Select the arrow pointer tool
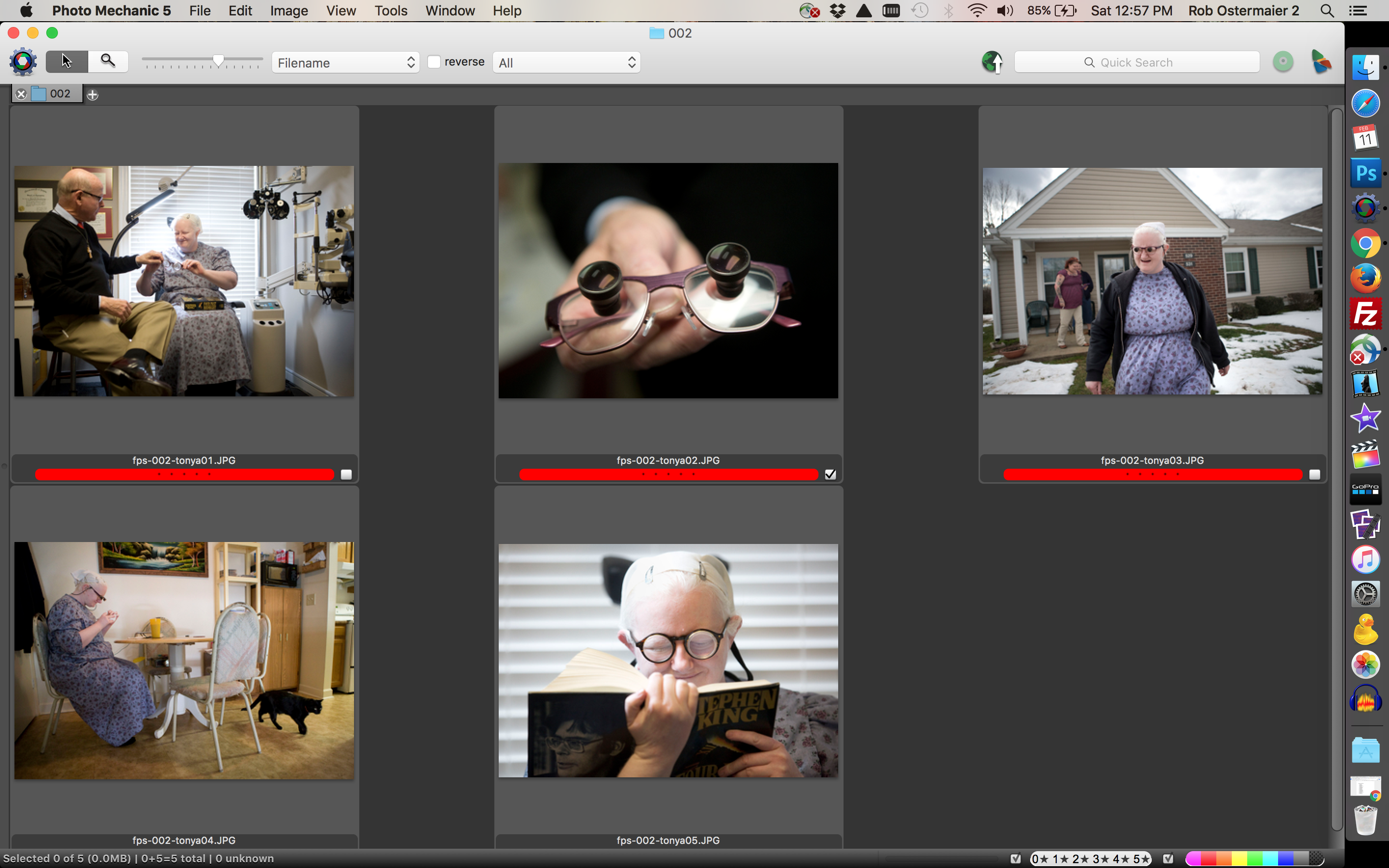1389x868 pixels. click(67, 61)
